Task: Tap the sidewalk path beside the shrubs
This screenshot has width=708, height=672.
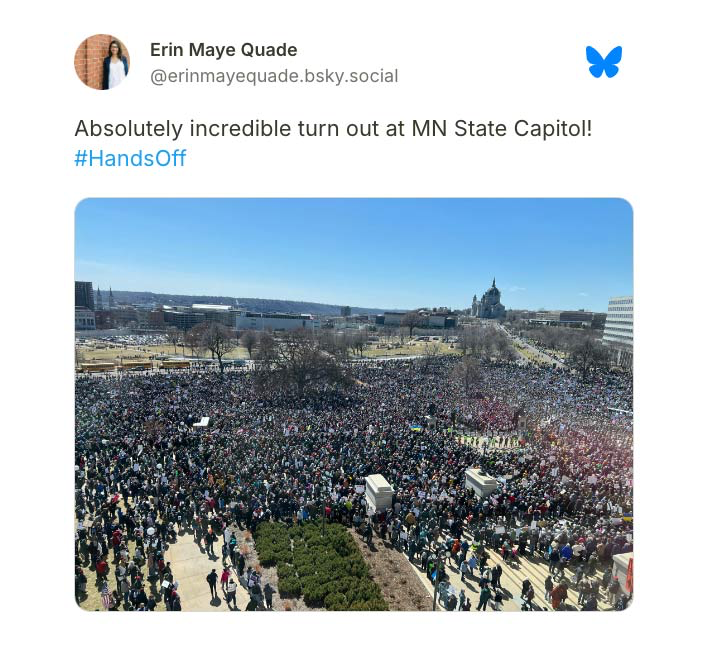Action: click(201, 574)
